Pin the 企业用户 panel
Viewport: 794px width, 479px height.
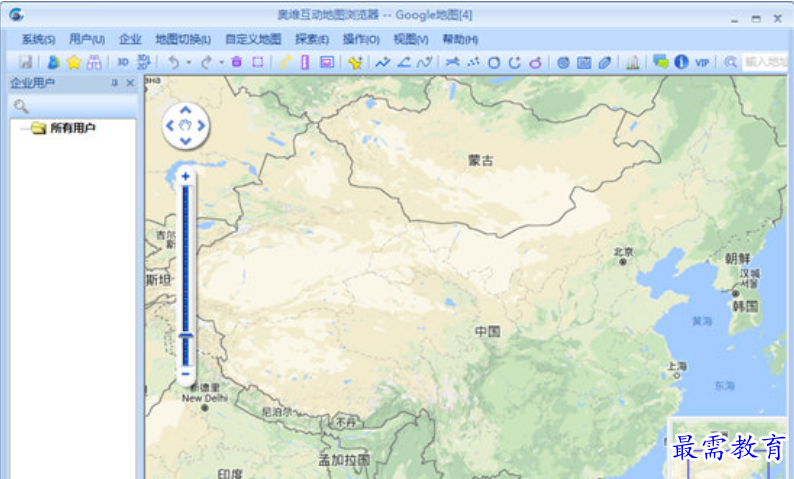(x=115, y=83)
